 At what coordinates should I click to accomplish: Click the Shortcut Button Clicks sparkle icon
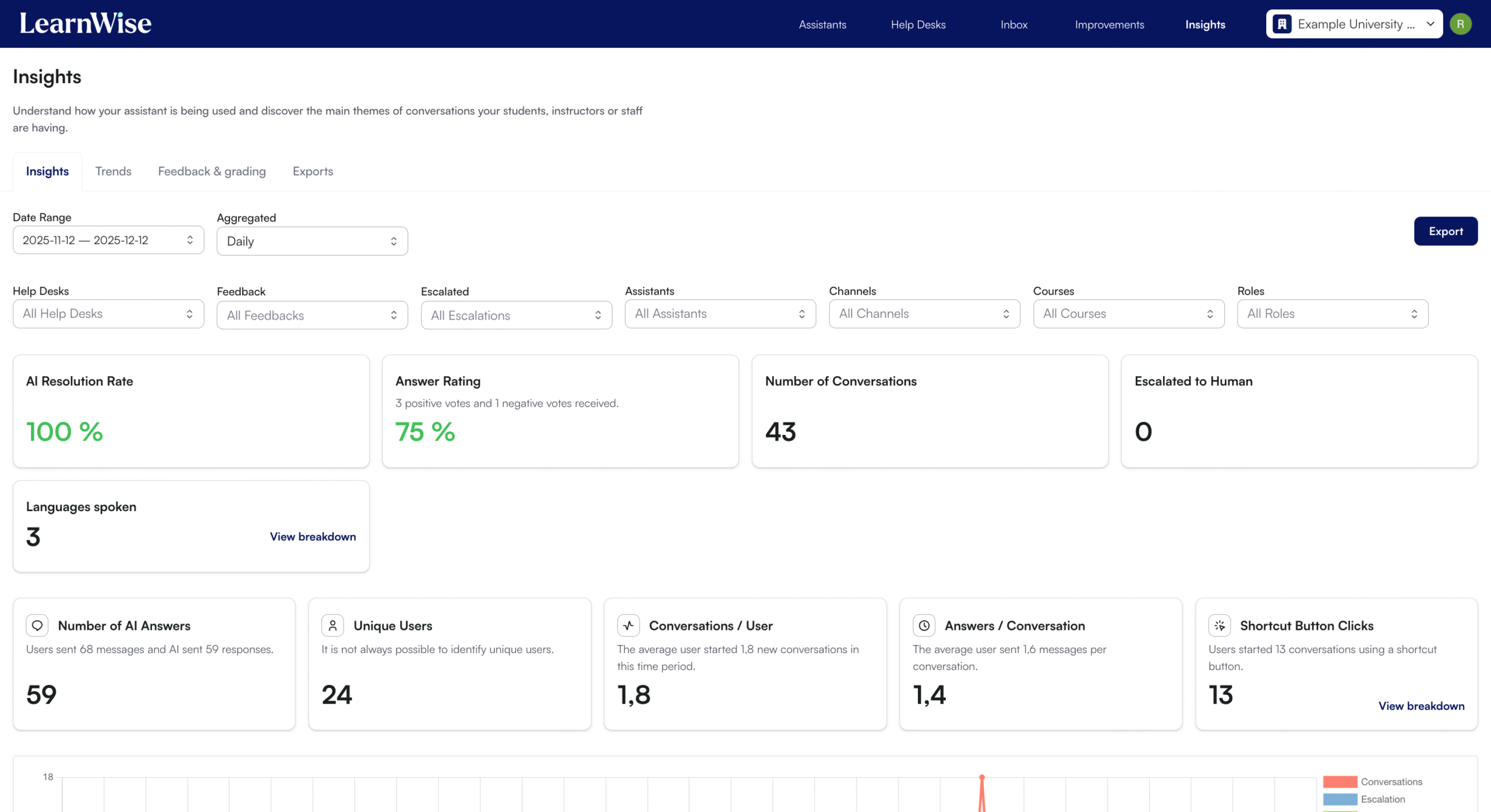click(x=1220, y=625)
